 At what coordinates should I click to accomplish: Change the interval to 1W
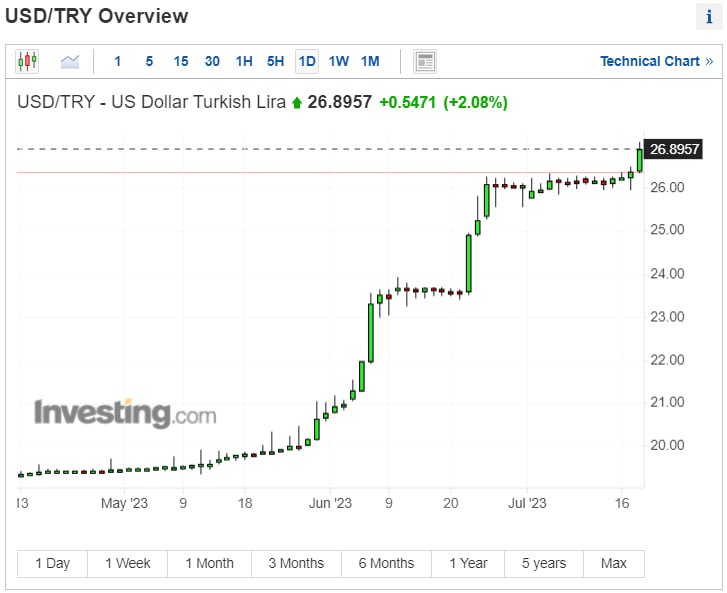[x=339, y=61]
